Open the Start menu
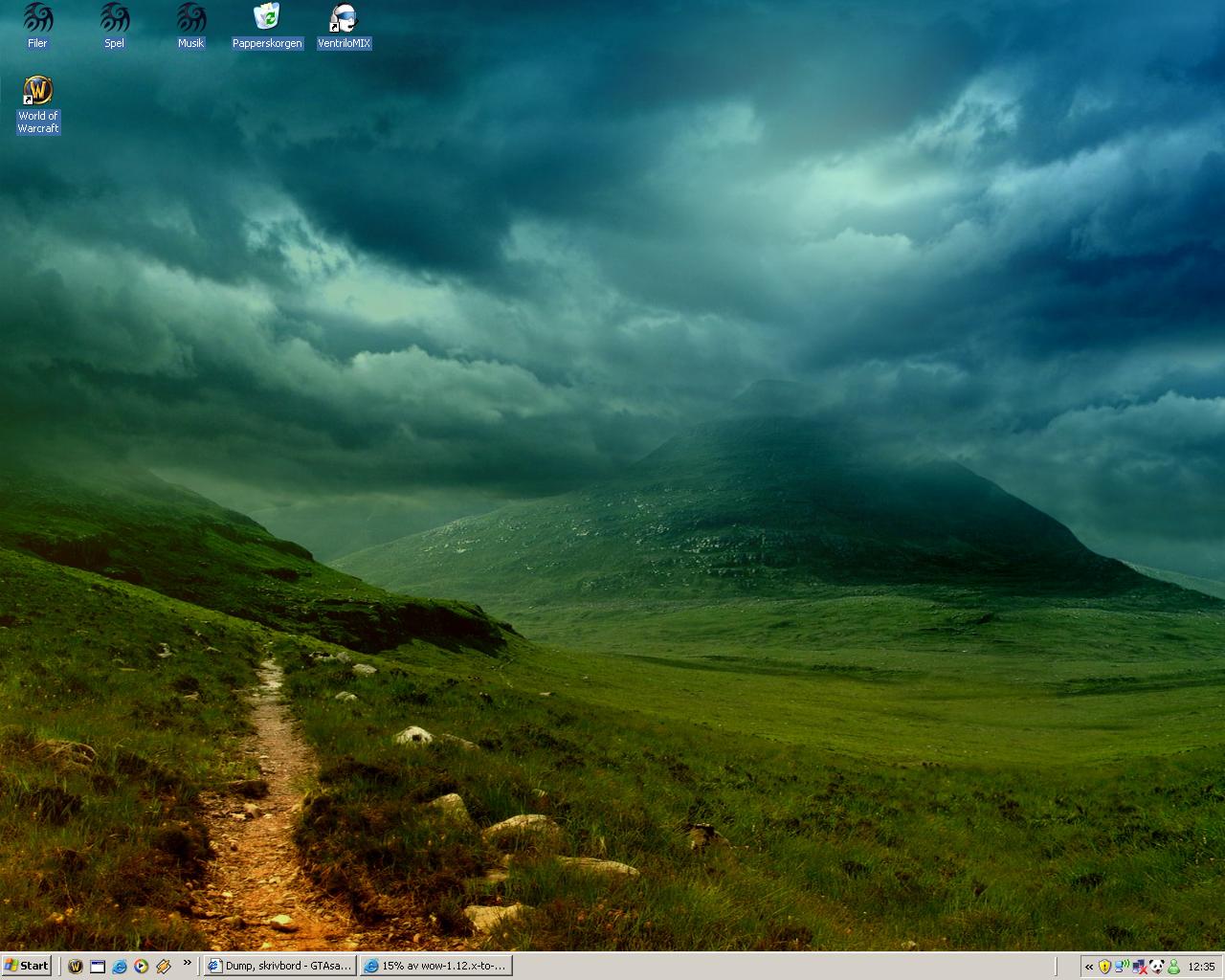This screenshot has width=1225, height=980. [x=27, y=966]
